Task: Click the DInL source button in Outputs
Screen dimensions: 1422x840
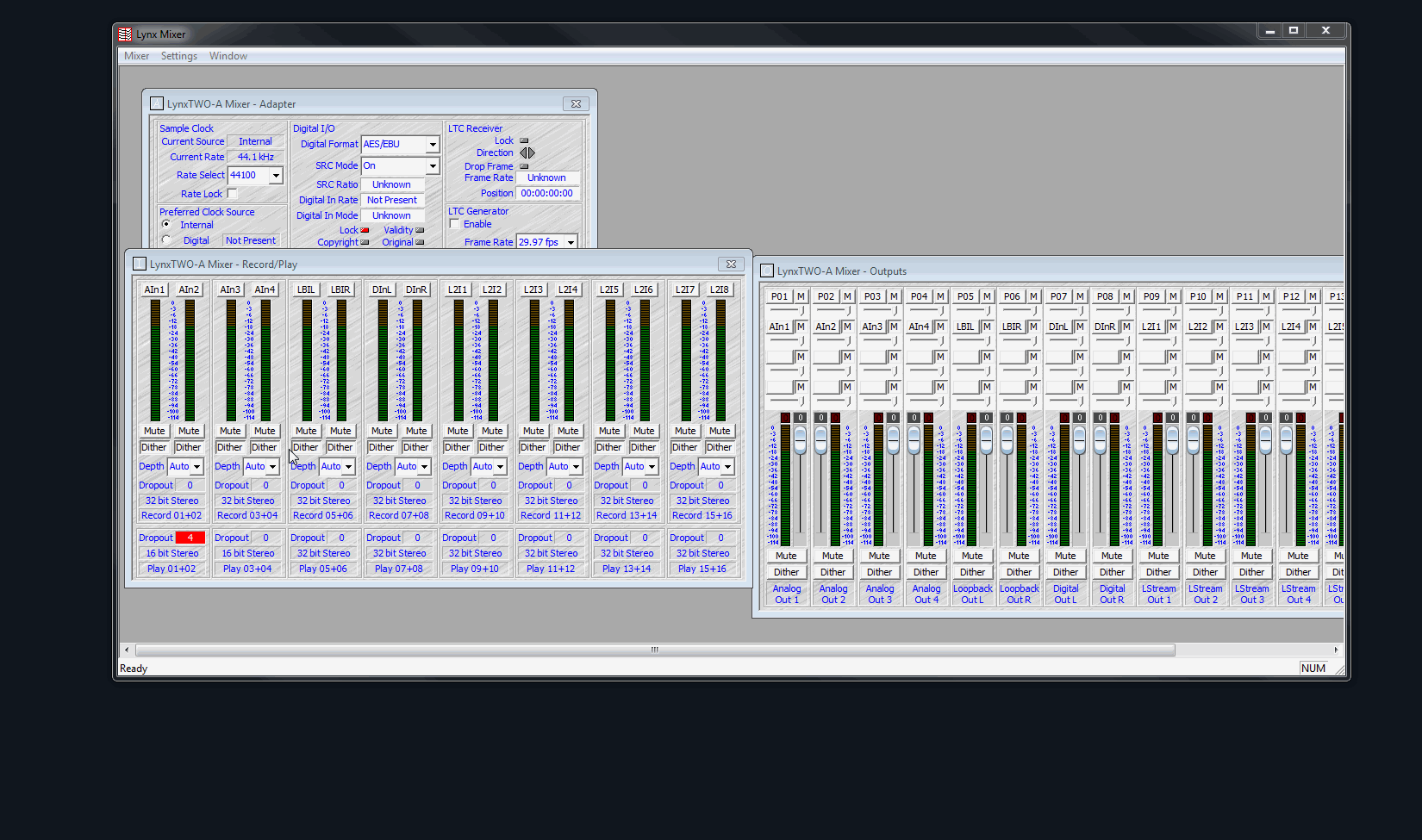Action: pyautogui.click(x=1058, y=327)
